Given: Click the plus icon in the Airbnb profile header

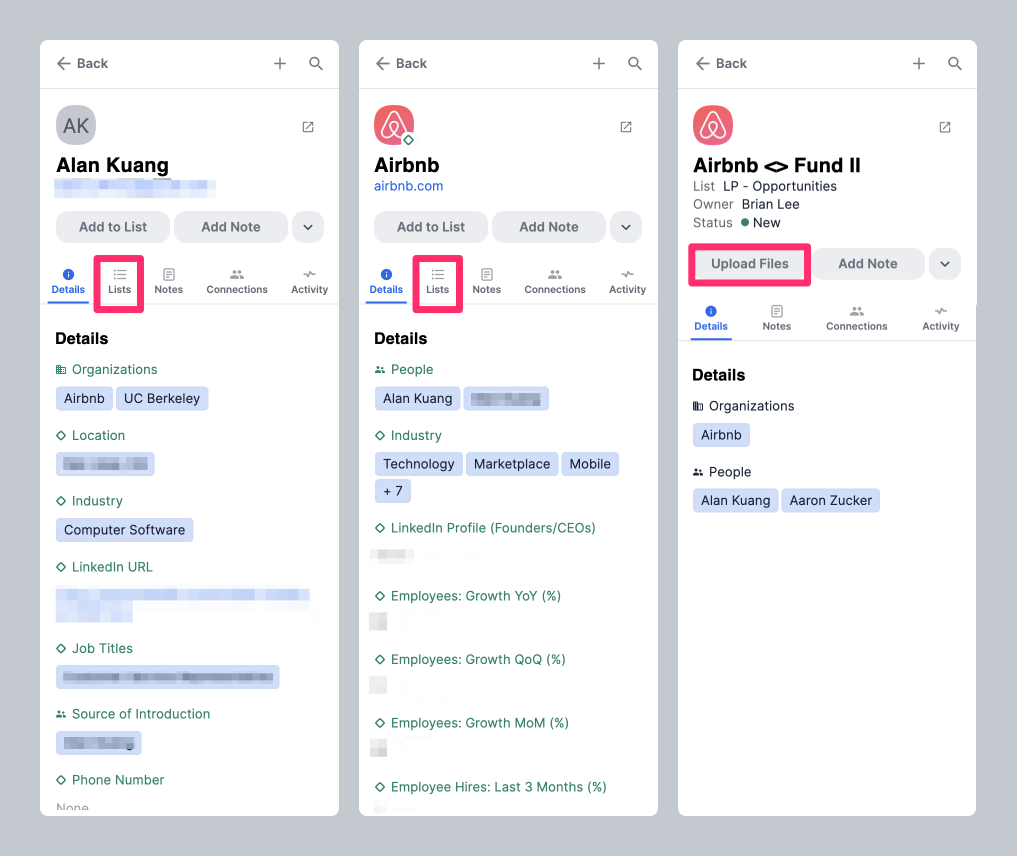Looking at the screenshot, I should [598, 63].
